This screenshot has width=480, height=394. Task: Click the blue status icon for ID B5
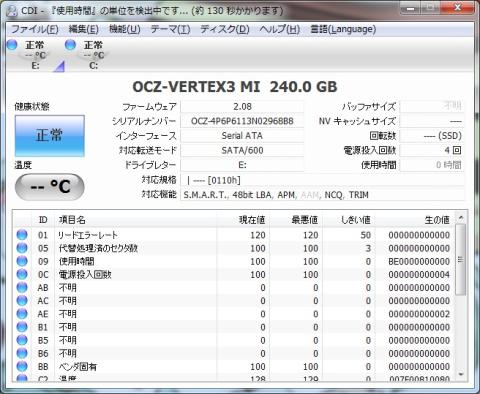22,340
